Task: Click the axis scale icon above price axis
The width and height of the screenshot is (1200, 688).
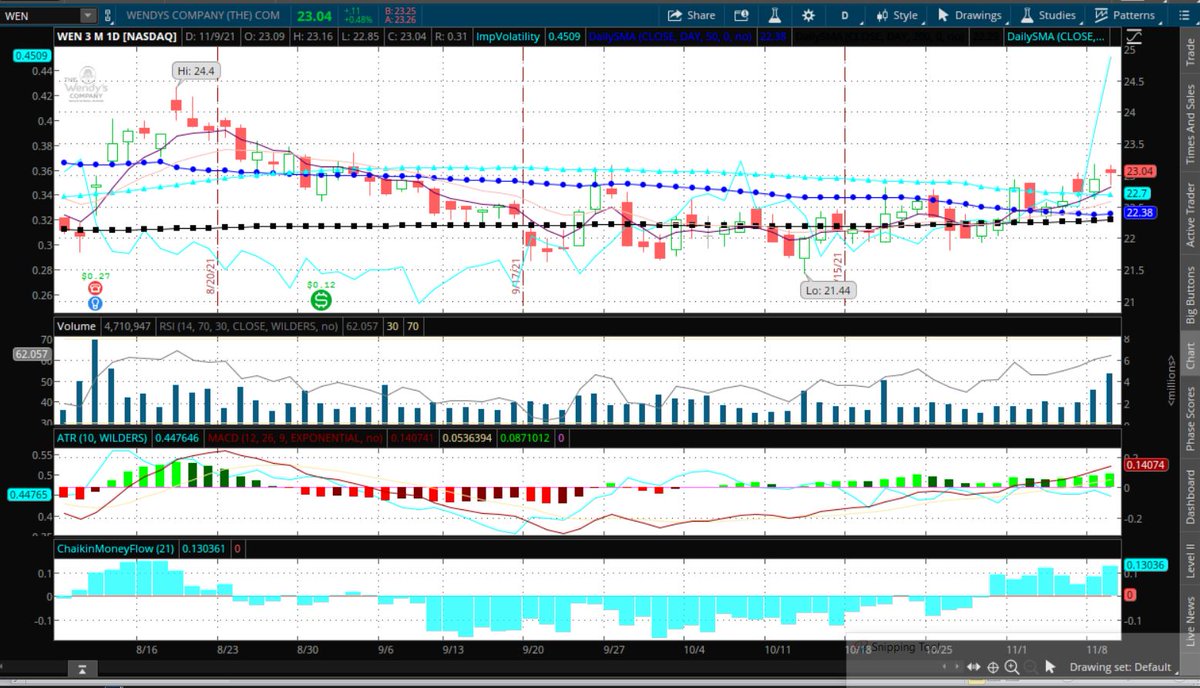Action: coord(1133,35)
